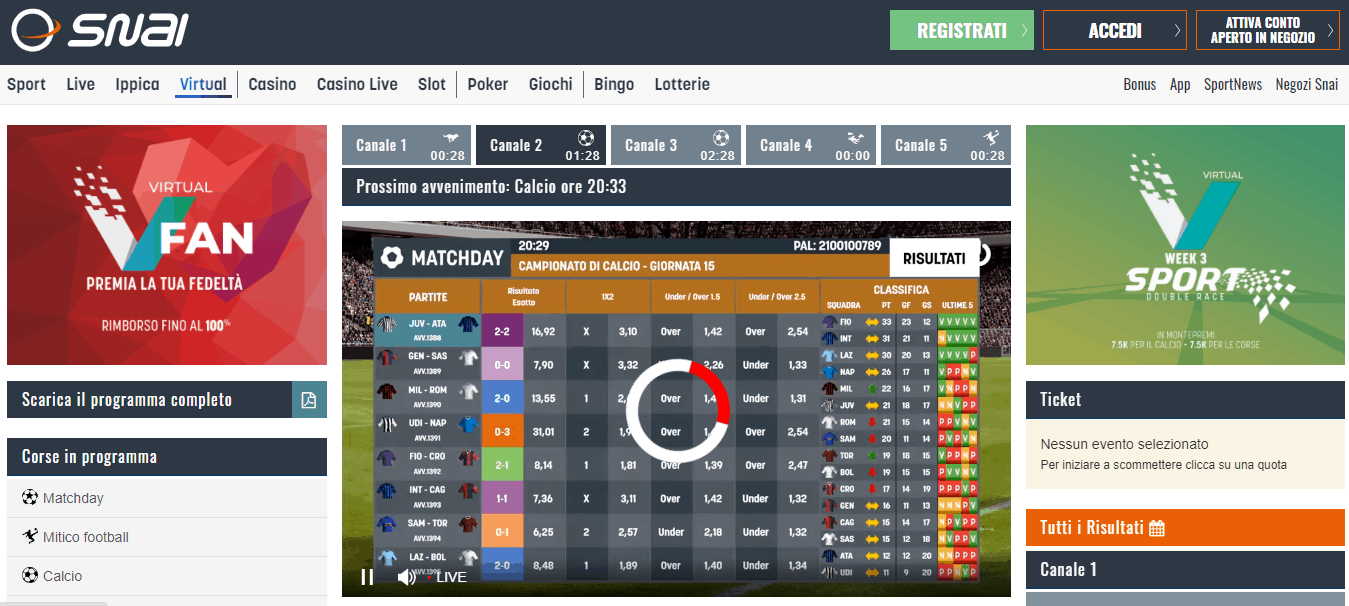
Task: Click Nessun evento selezionato in the ticket
Action: click(x=1124, y=444)
